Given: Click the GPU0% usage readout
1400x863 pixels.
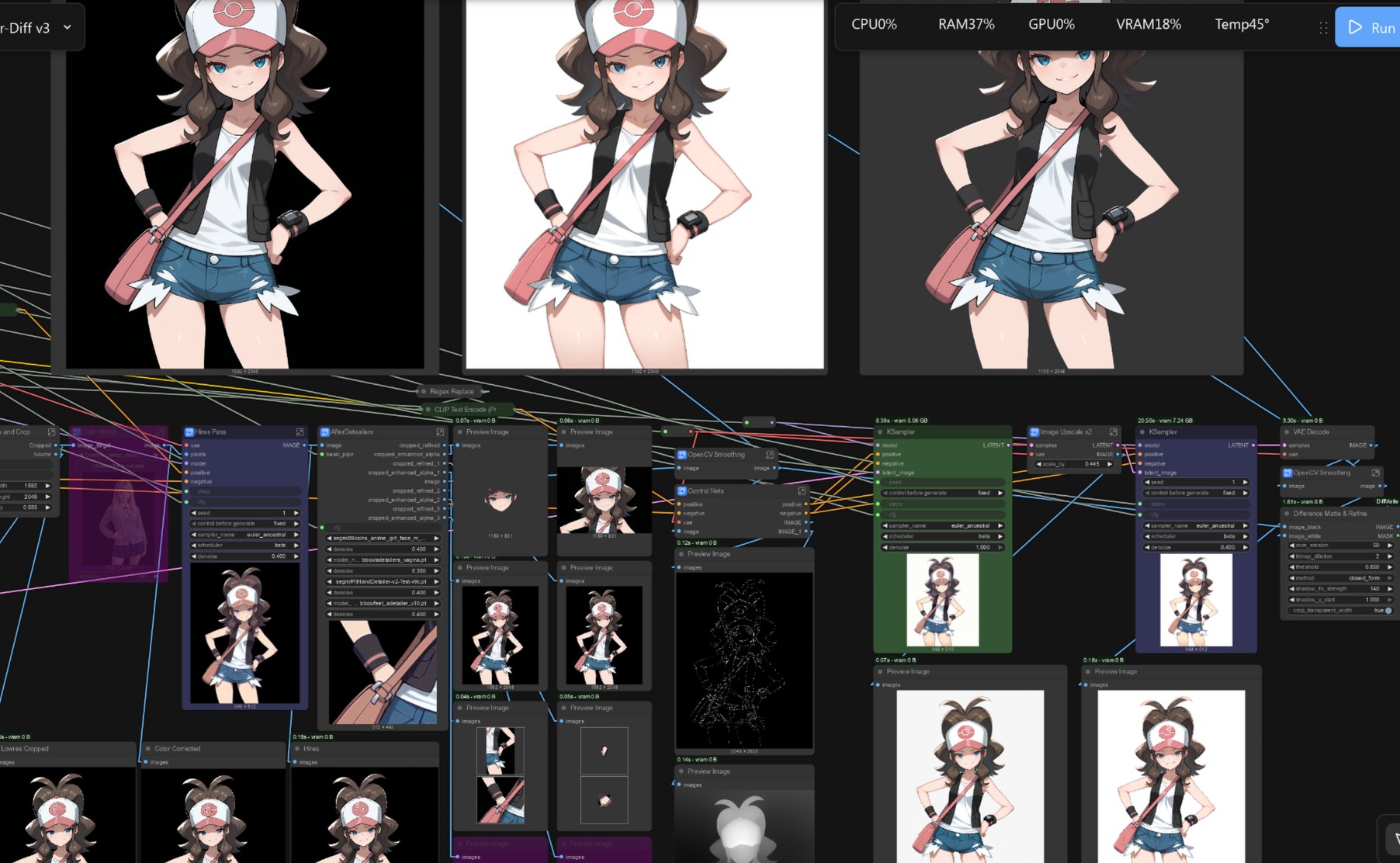Looking at the screenshot, I should point(1052,25).
